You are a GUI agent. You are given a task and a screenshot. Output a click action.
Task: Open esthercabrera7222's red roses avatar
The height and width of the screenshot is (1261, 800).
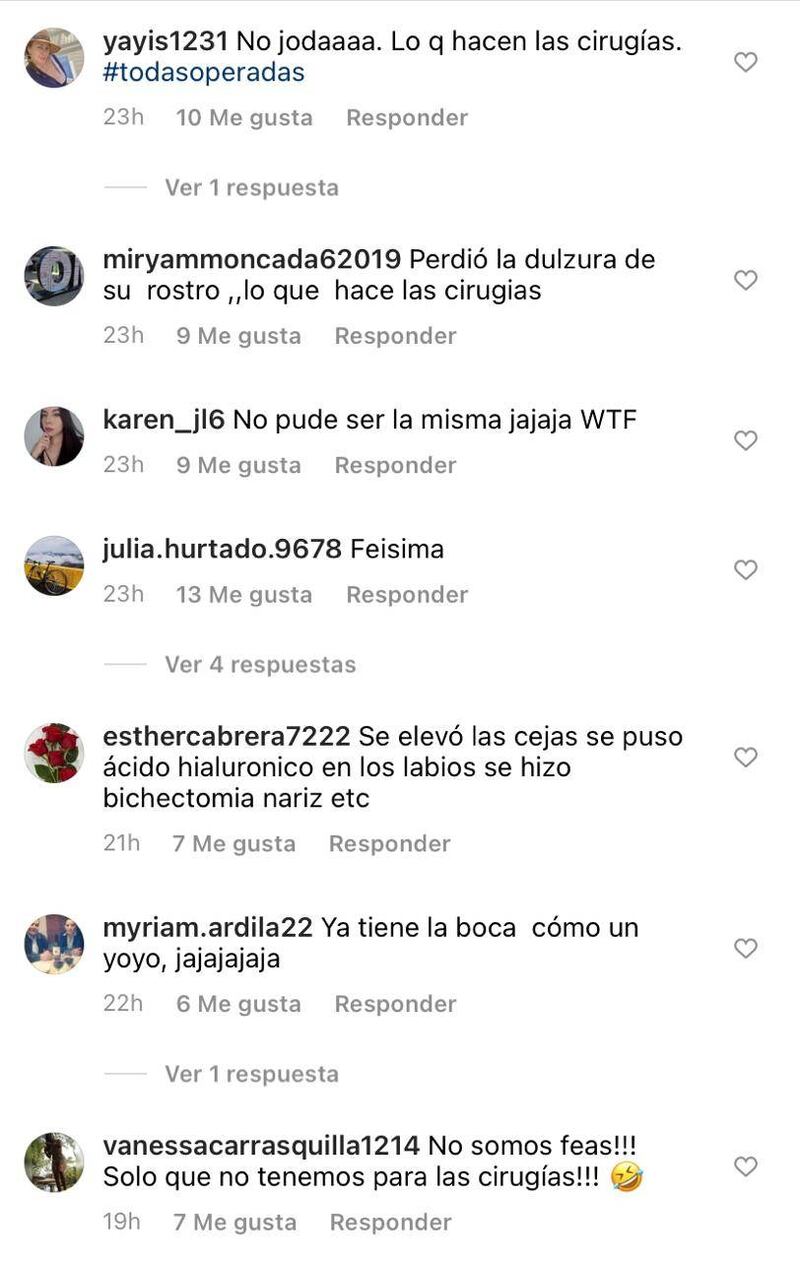[x=54, y=753]
